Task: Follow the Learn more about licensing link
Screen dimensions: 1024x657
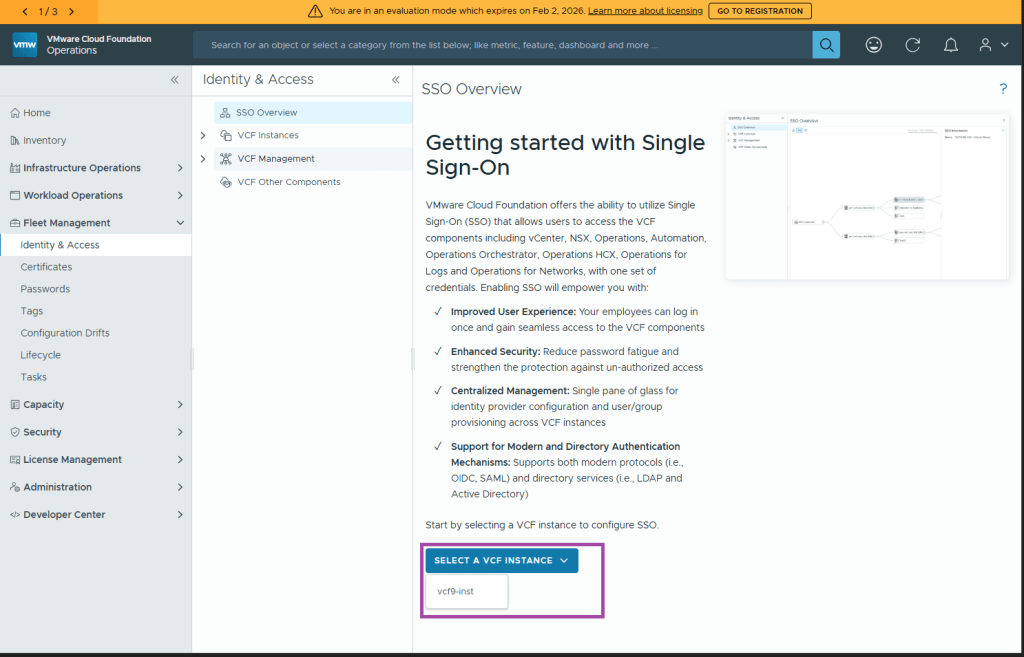Action: [645, 11]
